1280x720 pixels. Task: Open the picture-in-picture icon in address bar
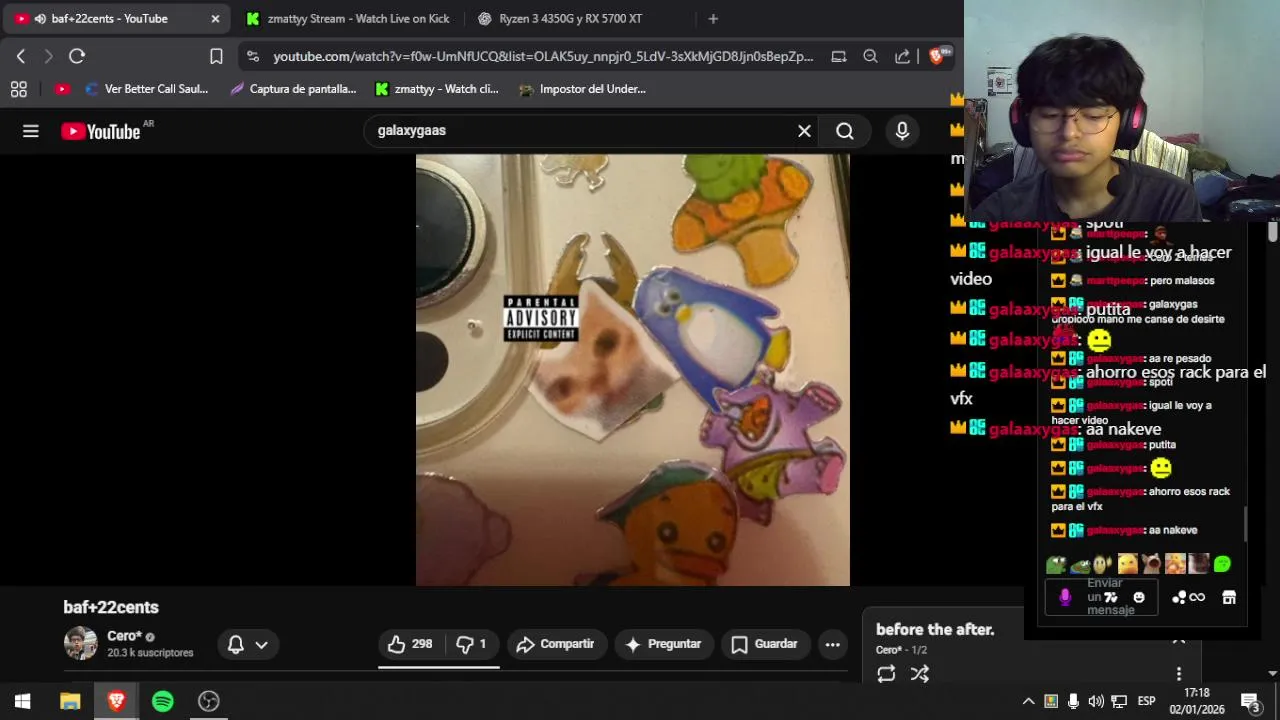point(839,57)
